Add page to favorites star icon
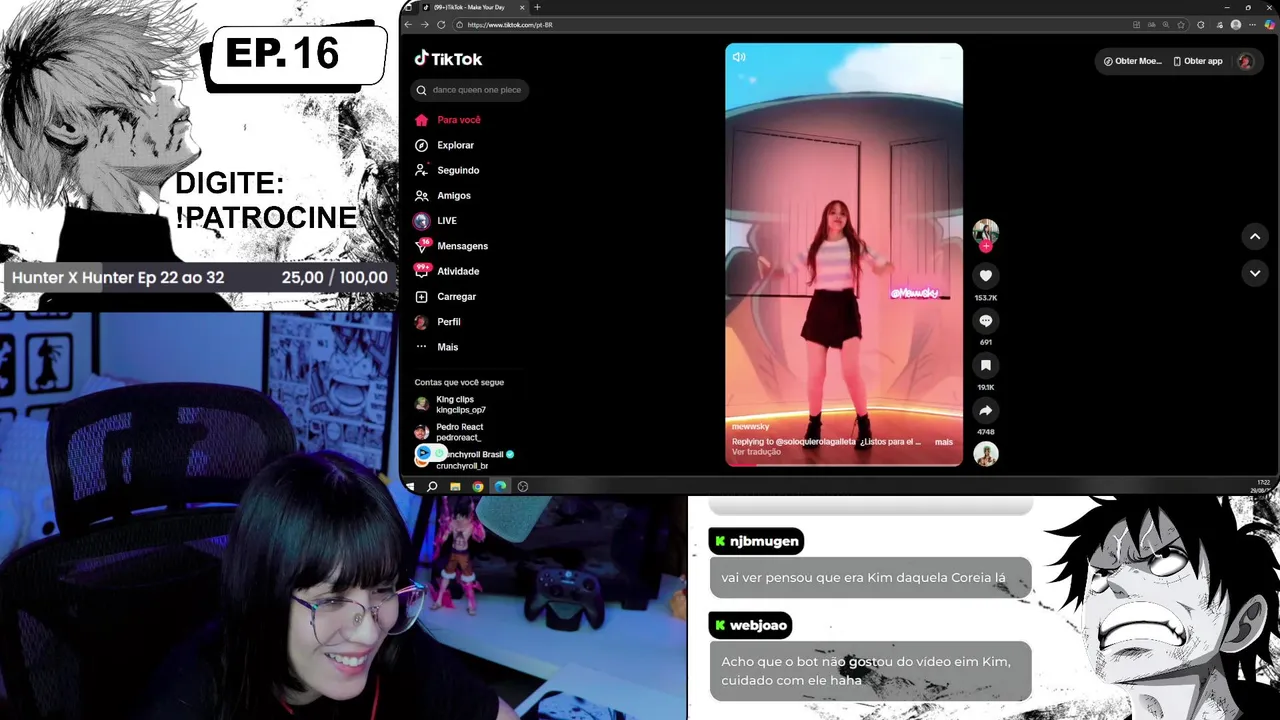 click(1182, 24)
